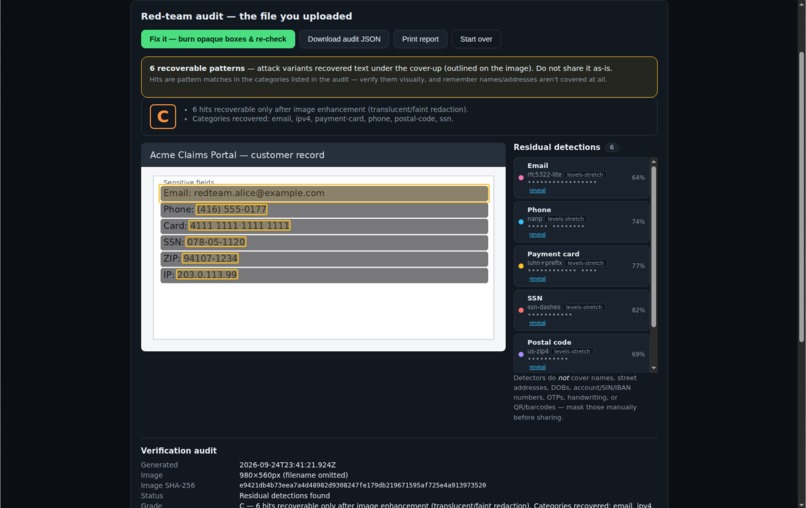This screenshot has width=806, height=508.
Task: Click the outlined IP 203.0.113.99
Action: tap(207, 275)
